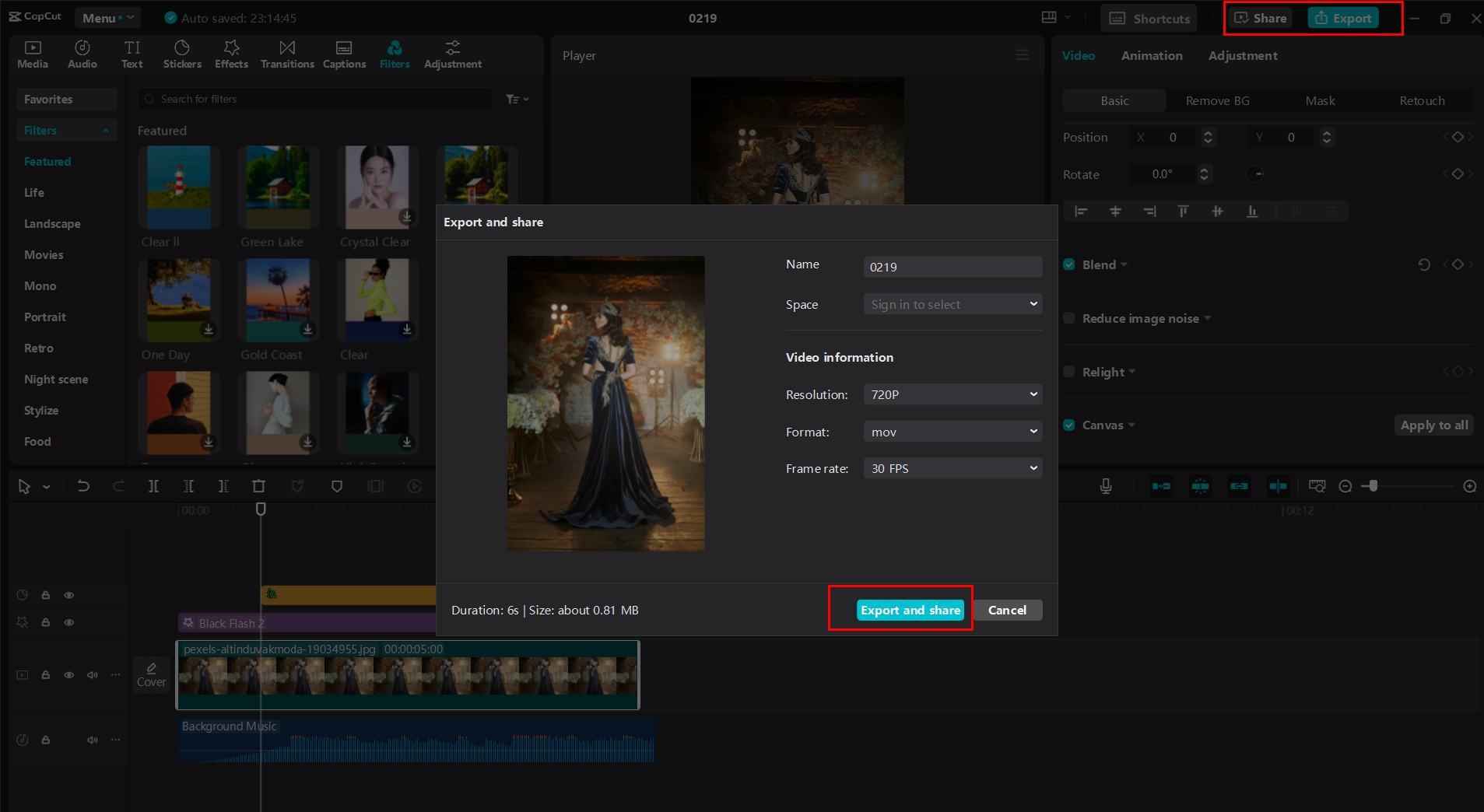
Task: Click the microphone record voiceover icon
Action: pyautogui.click(x=1105, y=486)
